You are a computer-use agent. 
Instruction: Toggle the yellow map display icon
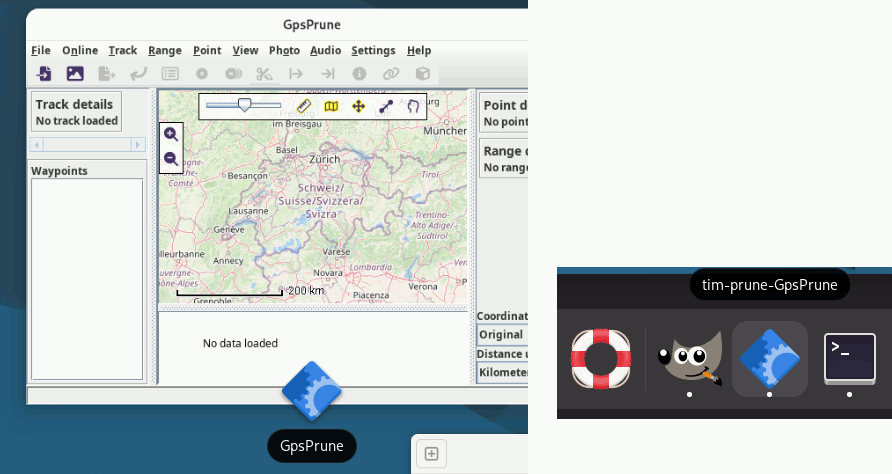click(331, 106)
